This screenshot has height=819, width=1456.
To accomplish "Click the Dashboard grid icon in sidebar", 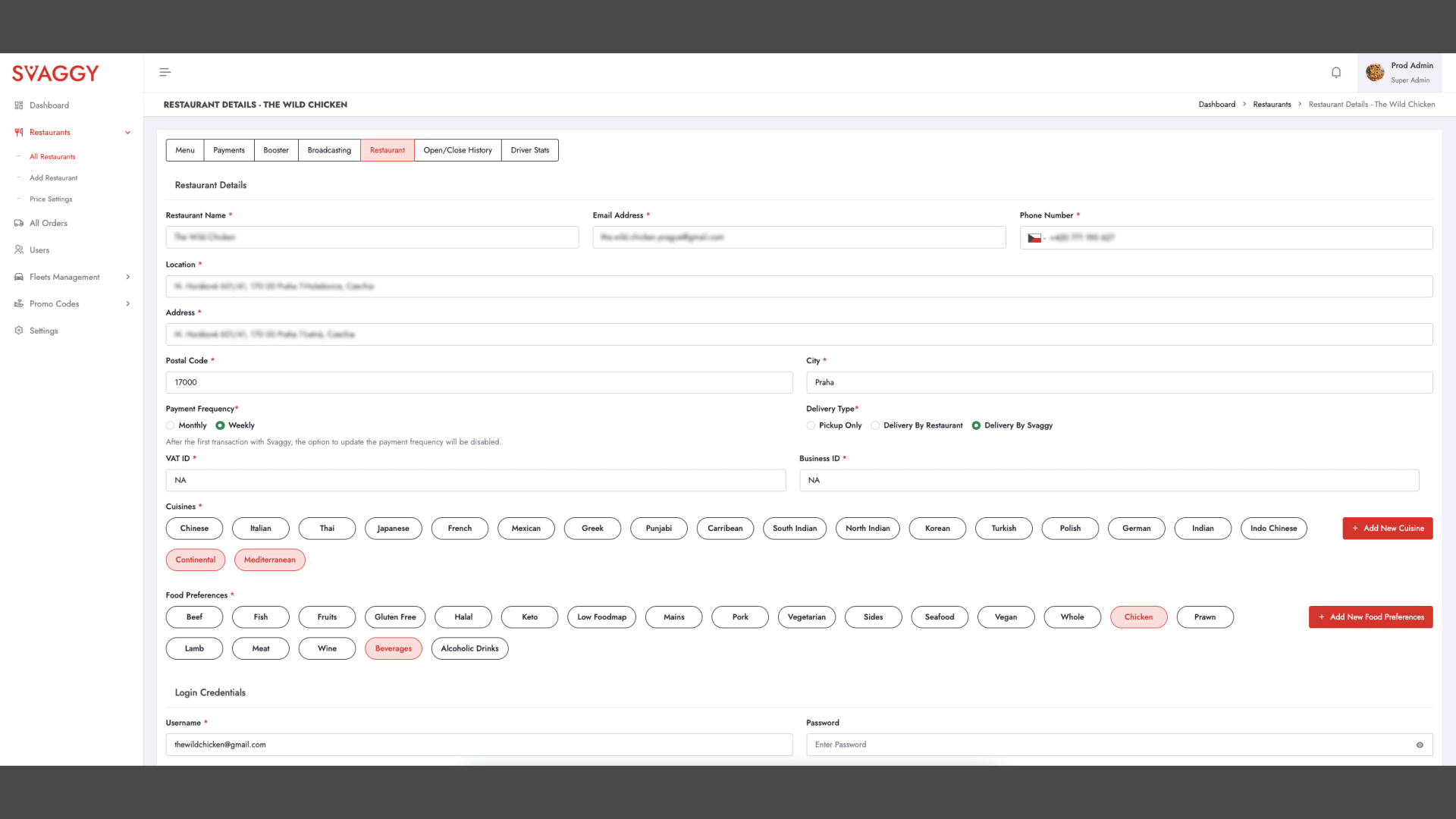I will click(x=19, y=105).
